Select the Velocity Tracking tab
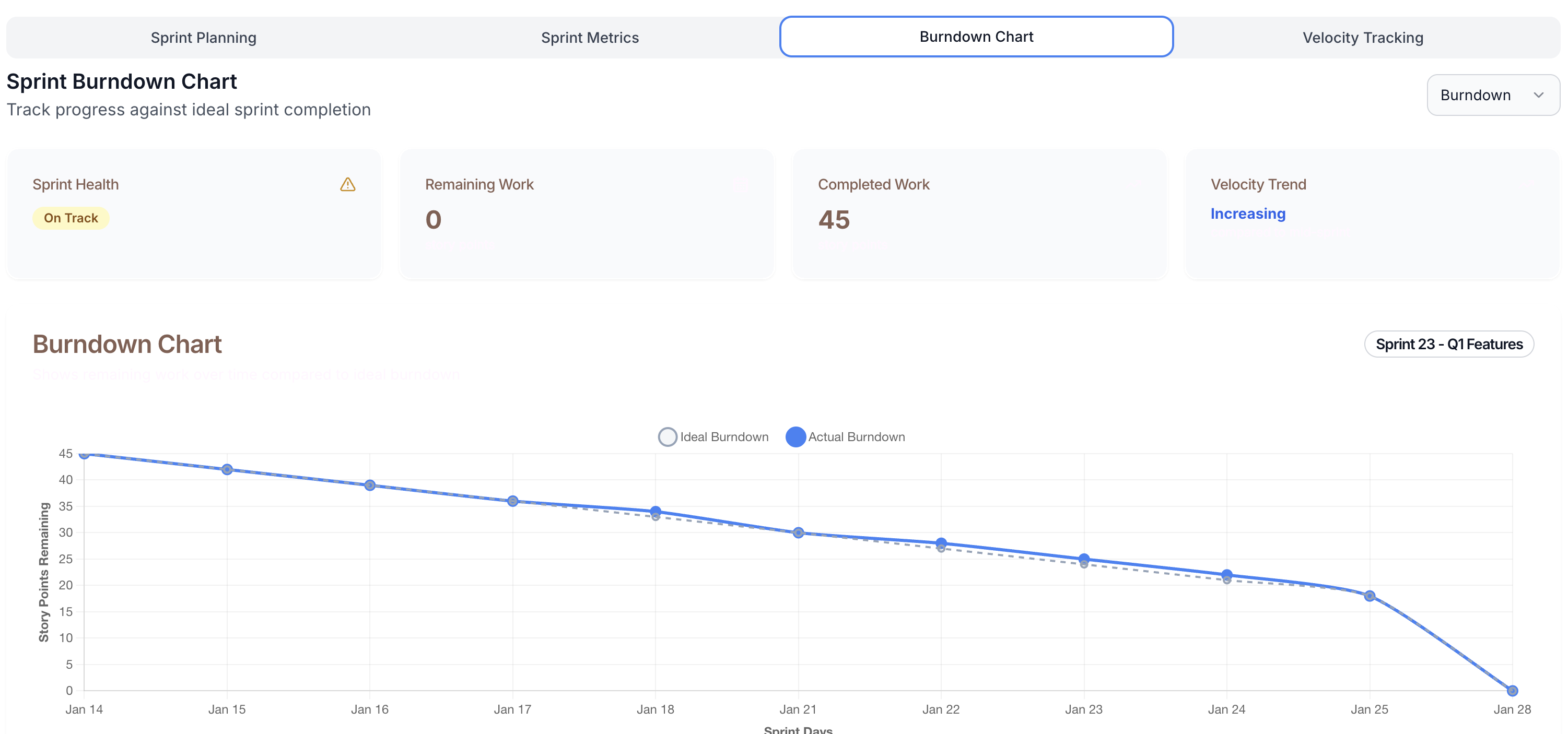This screenshot has height=734, width=1568. click(1362, 38)
